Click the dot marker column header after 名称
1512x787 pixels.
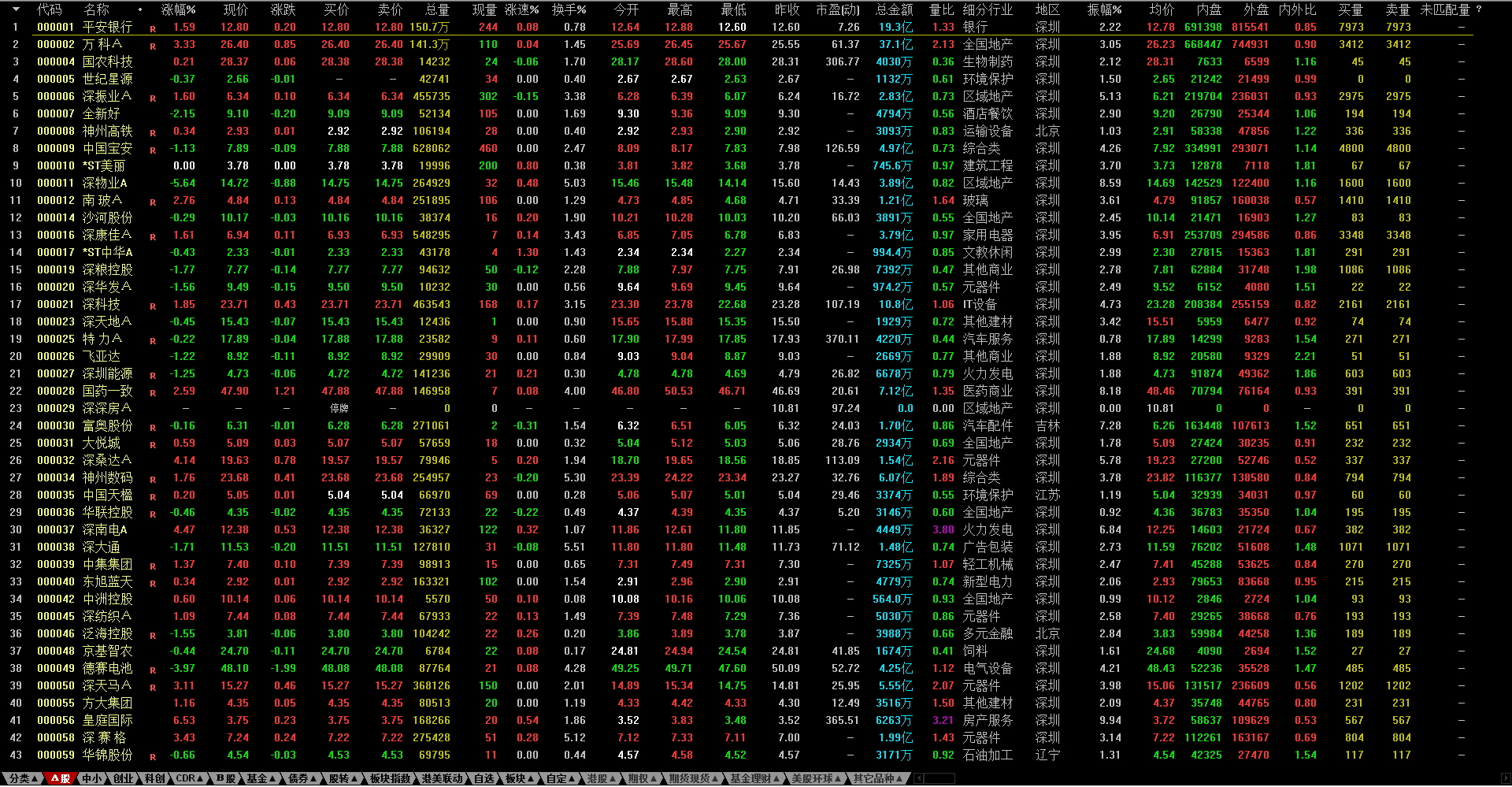click(x=140, y=9)
